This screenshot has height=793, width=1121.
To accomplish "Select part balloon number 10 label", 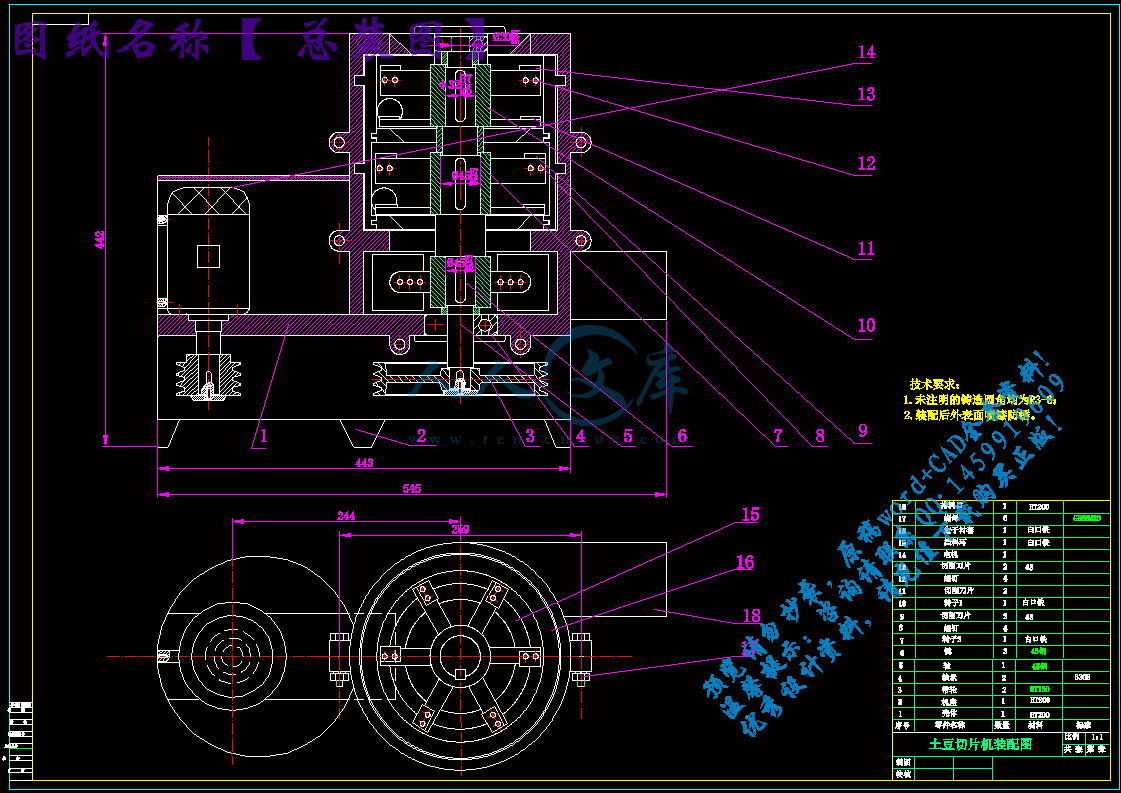I will tap(866, 325).
